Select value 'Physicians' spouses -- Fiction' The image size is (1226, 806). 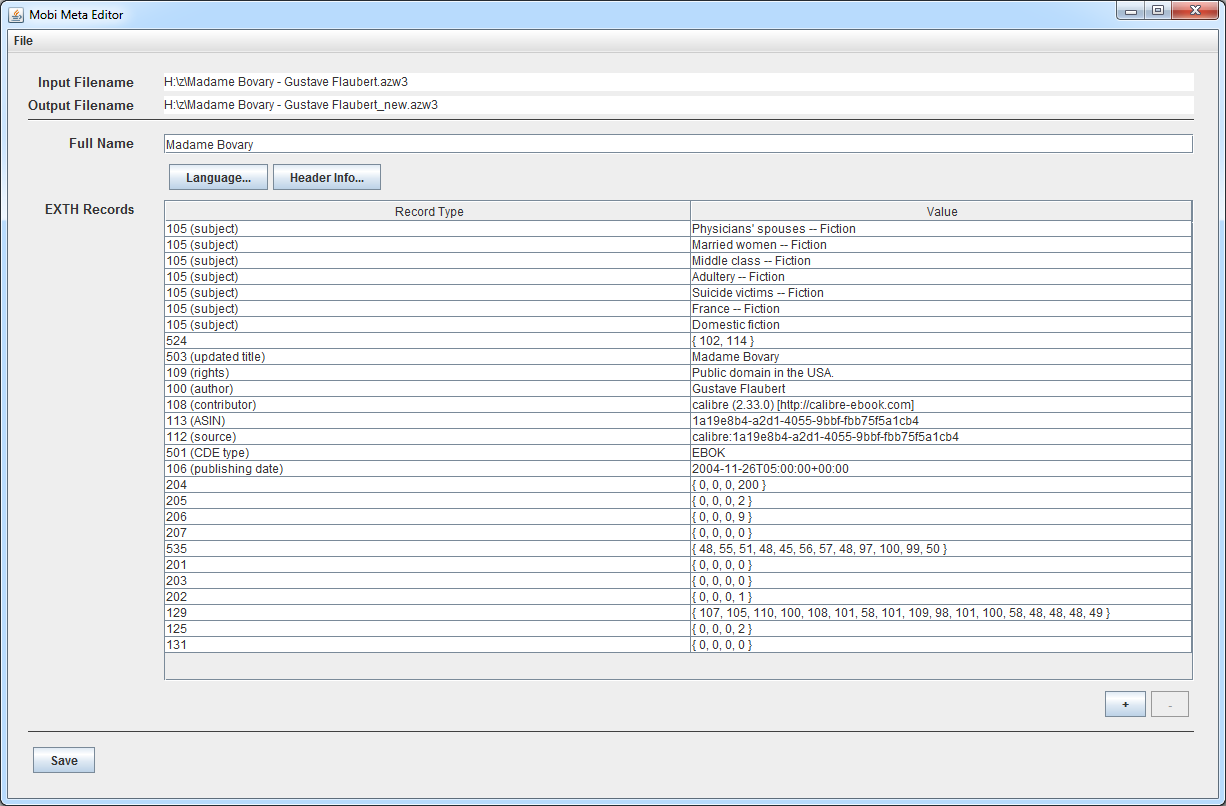click(941, 229)
